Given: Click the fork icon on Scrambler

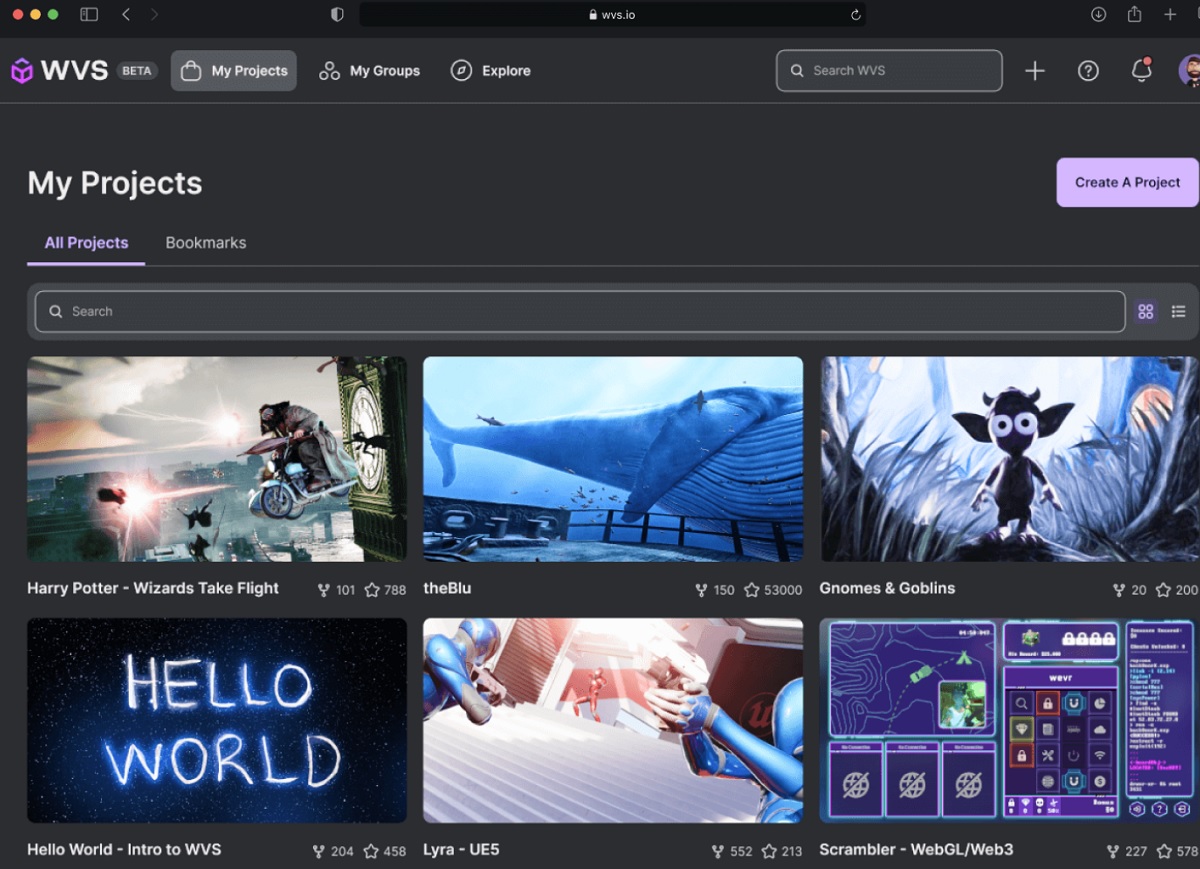Looking at the screenshot, I should 1113,851.
